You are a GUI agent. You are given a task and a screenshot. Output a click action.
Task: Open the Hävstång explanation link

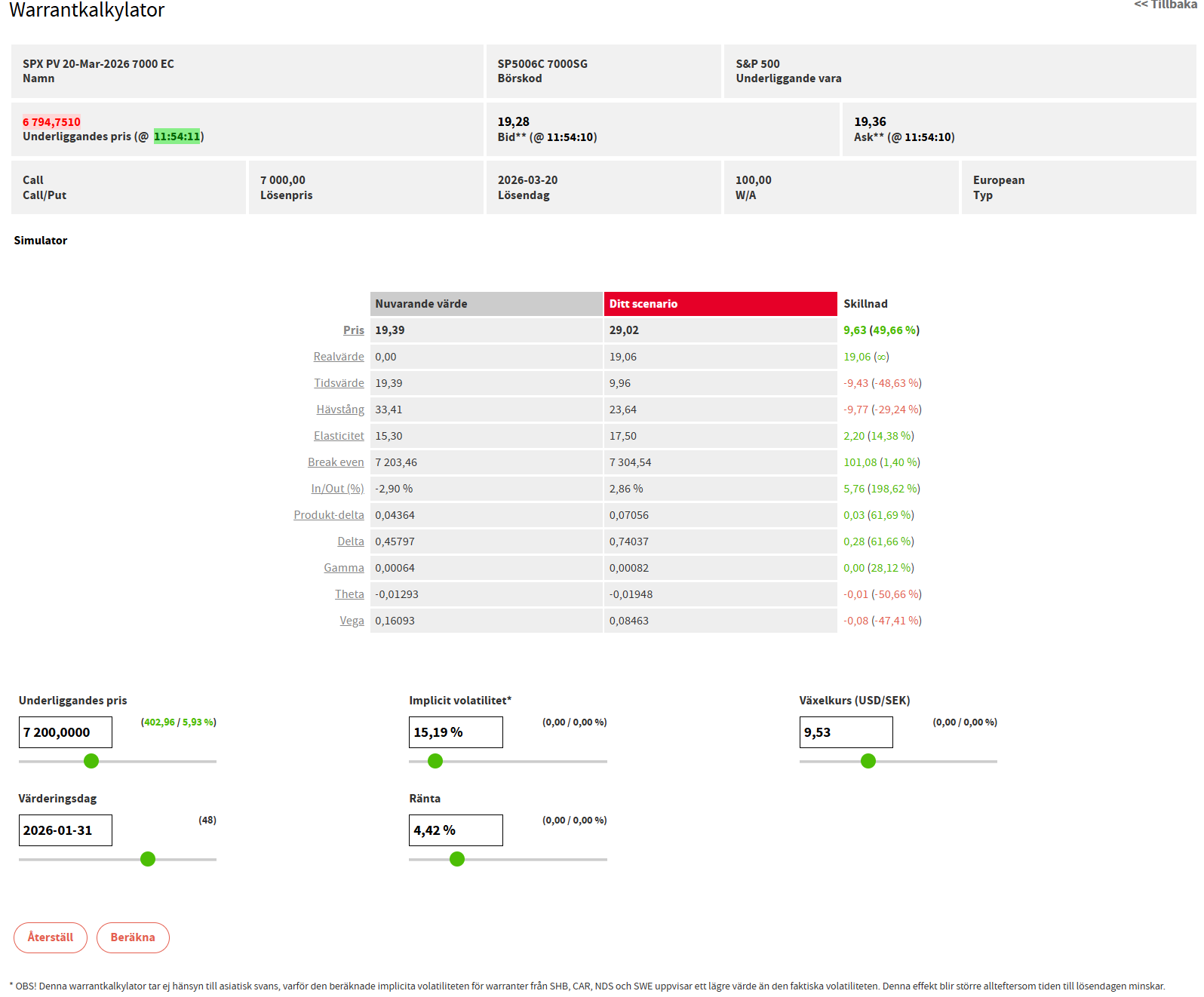click(340, 410)
